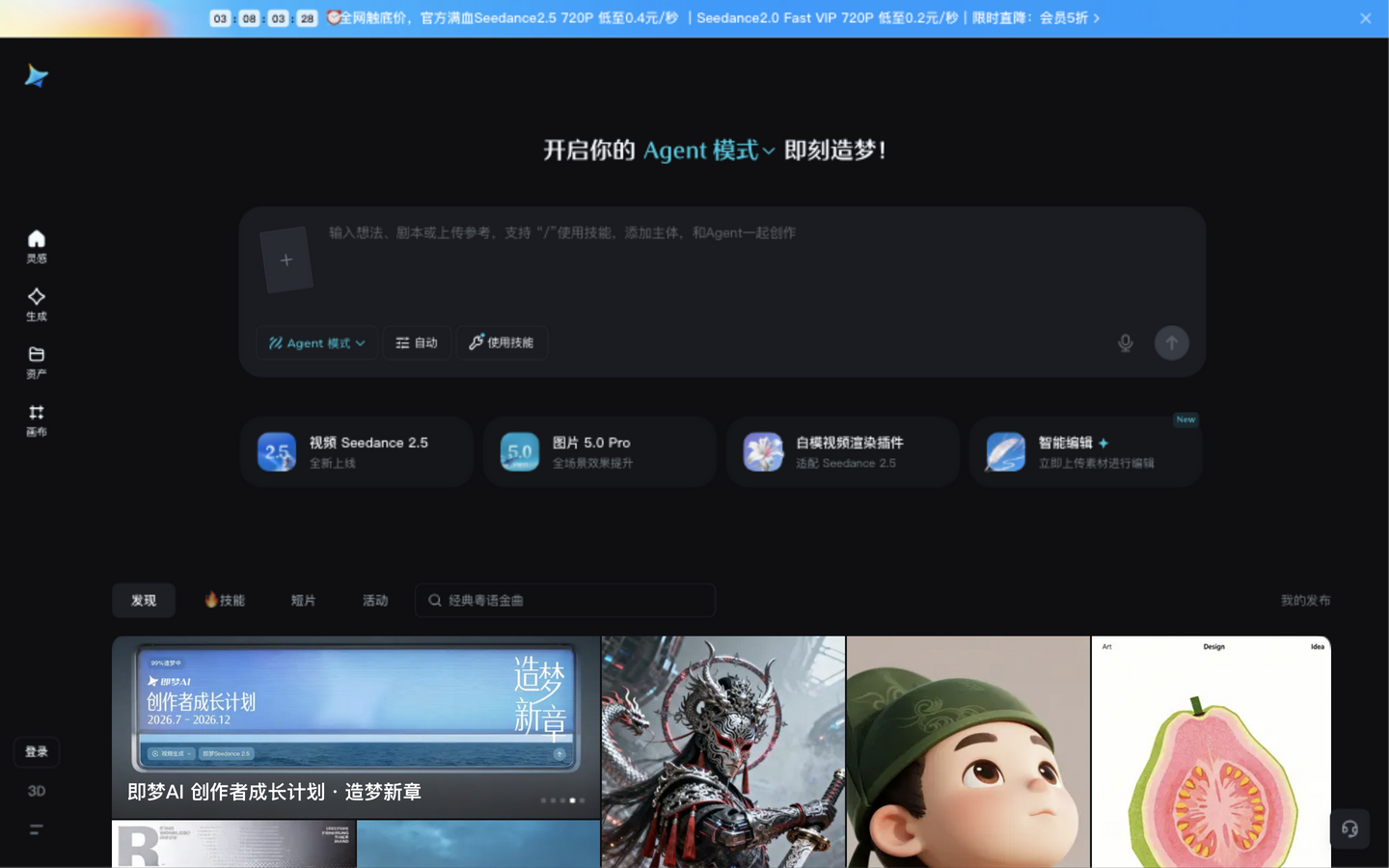
Task: Open the guava Design poster image
Action: click(x=1212, y=751)
